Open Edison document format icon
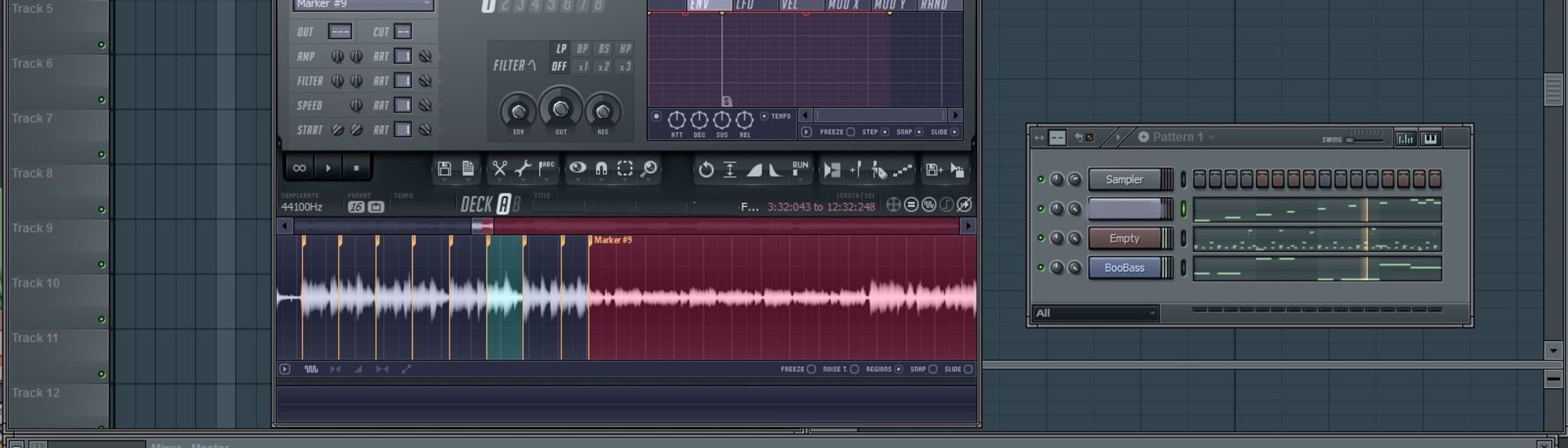1568x448 pixels. tap(468, 169)
